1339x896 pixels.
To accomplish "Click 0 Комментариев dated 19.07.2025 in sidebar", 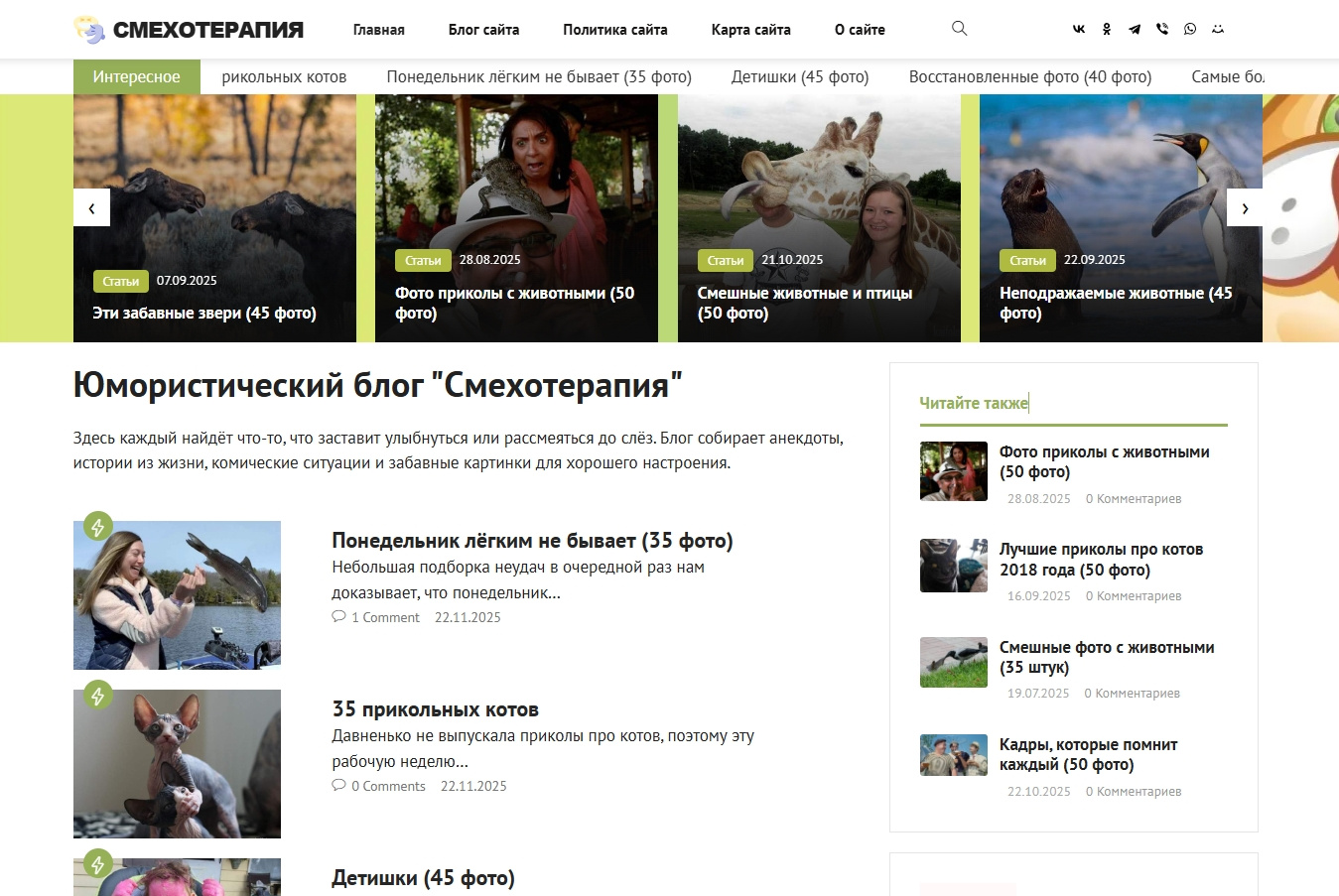I will pyautogui.click(x=1132, y=694).
